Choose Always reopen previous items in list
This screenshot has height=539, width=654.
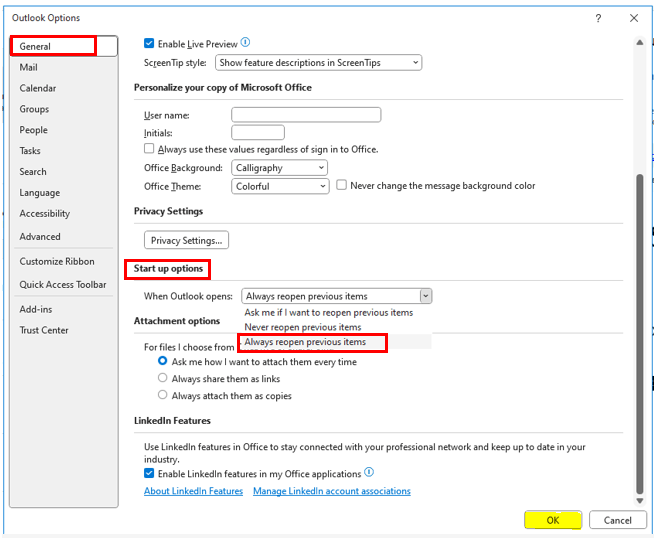[305, 342]
